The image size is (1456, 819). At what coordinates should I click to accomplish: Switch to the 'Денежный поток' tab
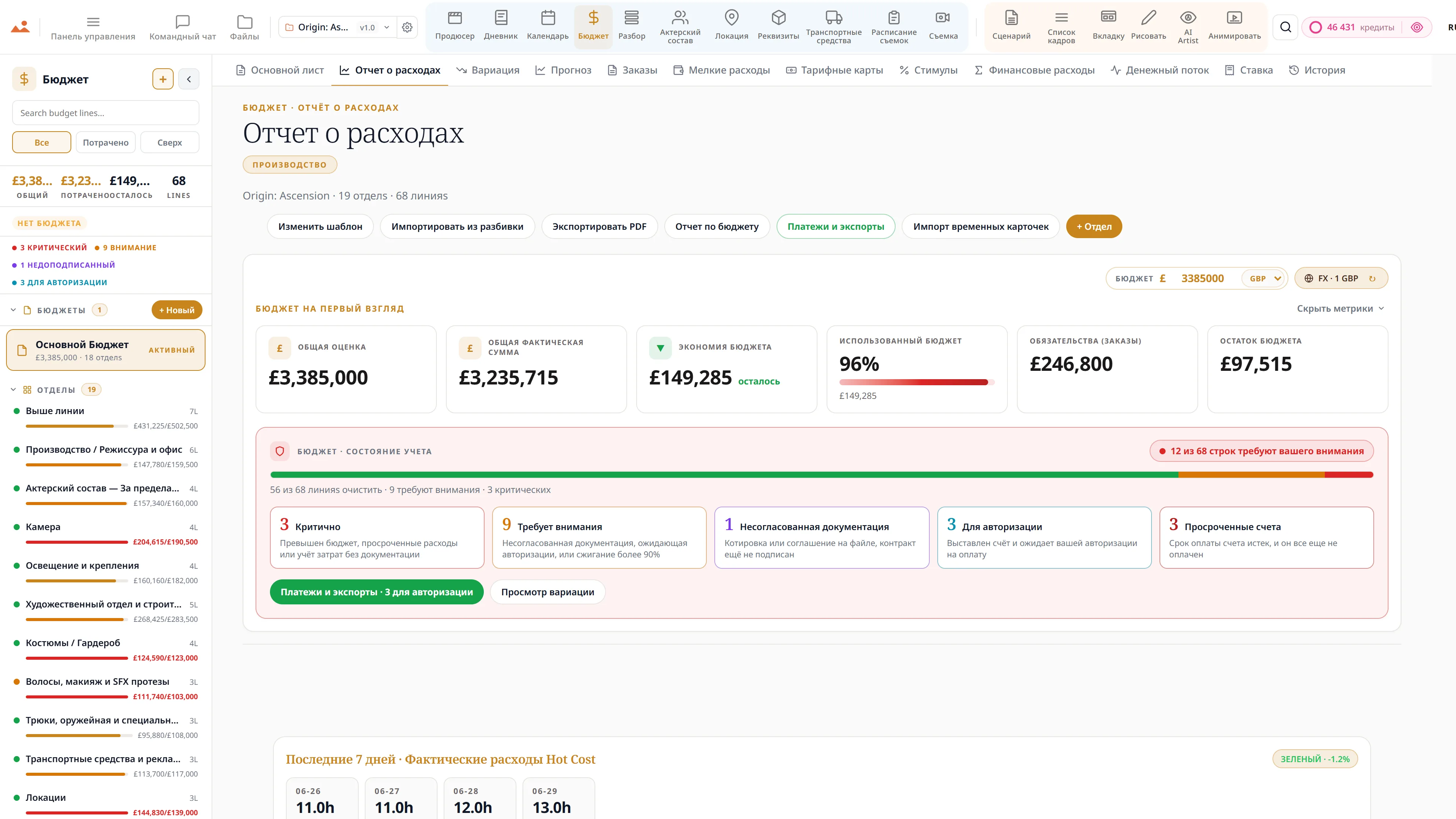click(x=1159, y=70)
